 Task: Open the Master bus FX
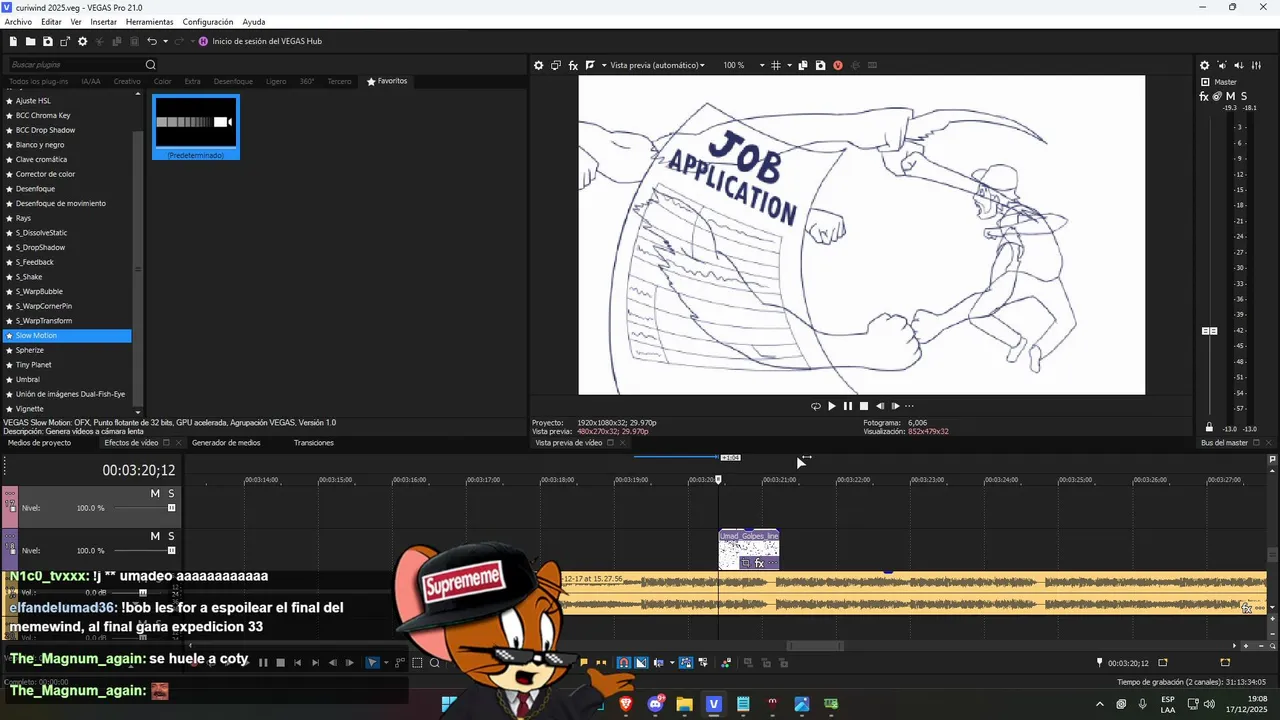[x=1204, y=96]
